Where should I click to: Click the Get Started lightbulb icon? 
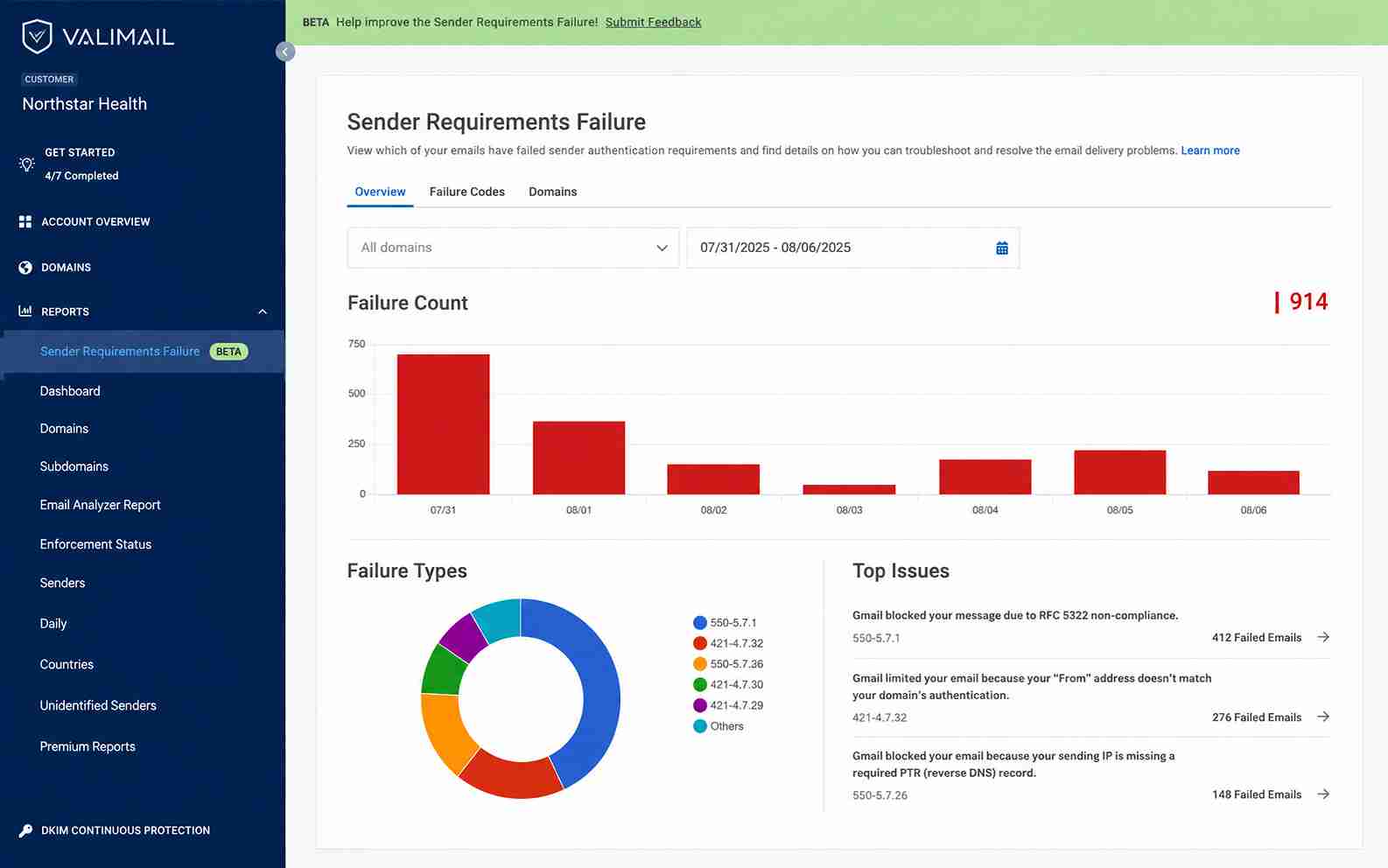click(27, 164)
